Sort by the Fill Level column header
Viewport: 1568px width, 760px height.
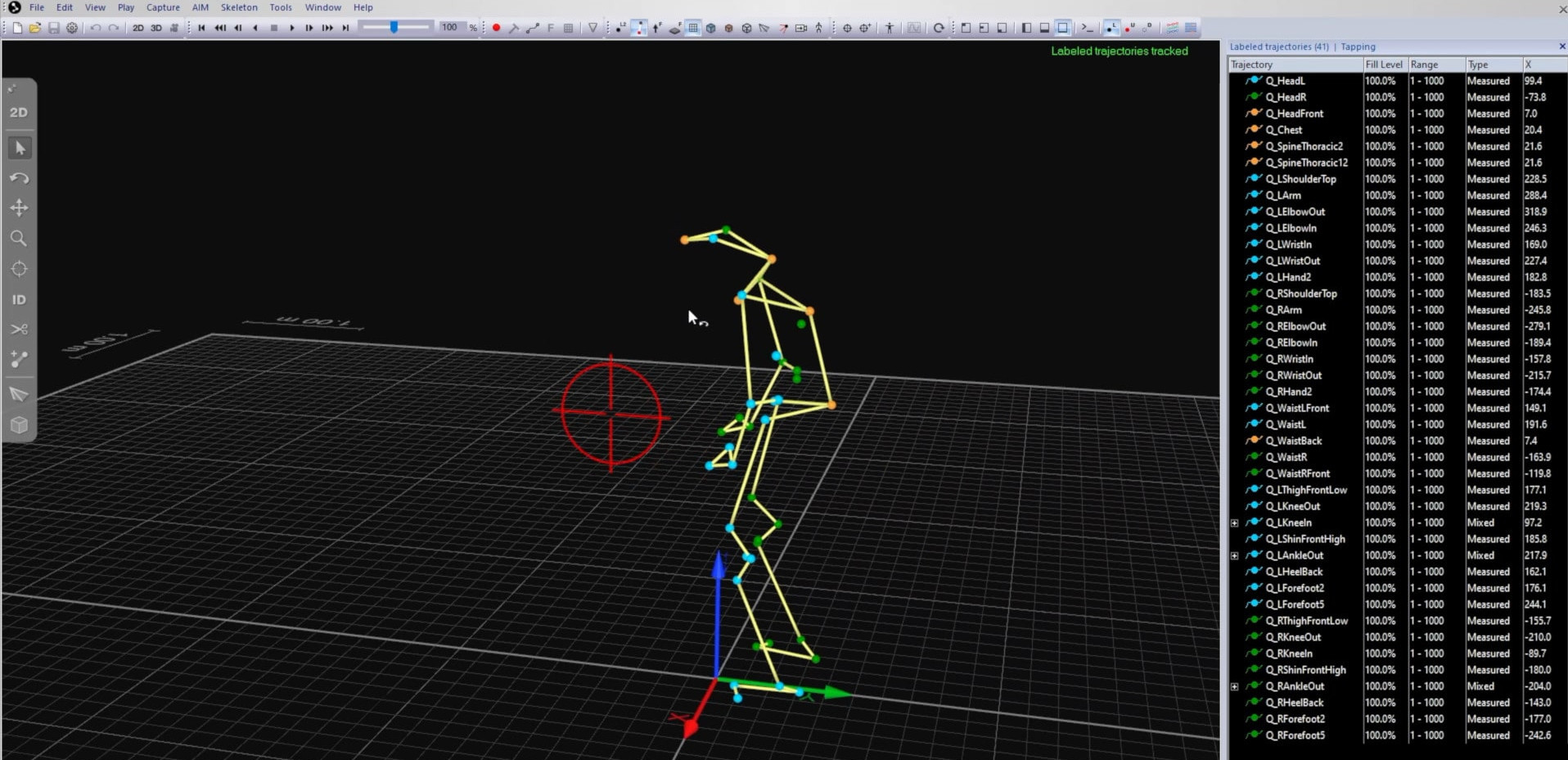click(1385, 65)
